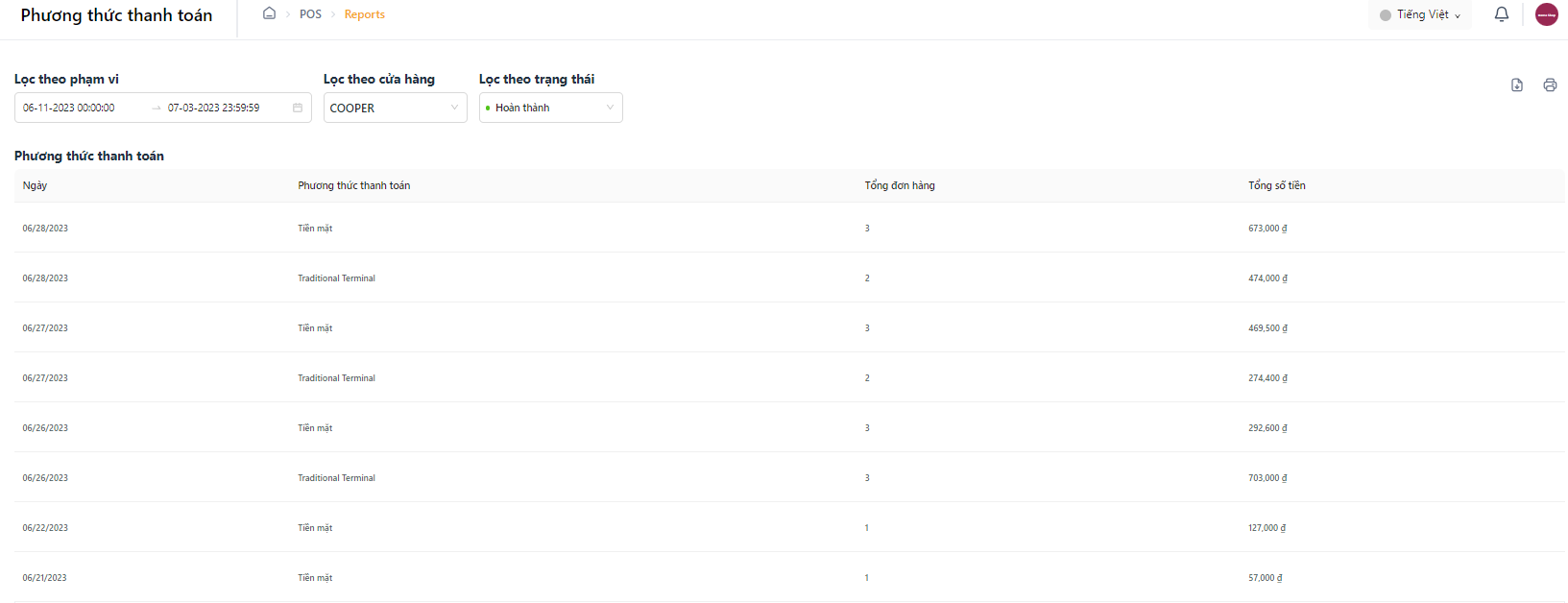
Task: Click the end date 07-03-2023 field
Action: (x=213, y=108)
